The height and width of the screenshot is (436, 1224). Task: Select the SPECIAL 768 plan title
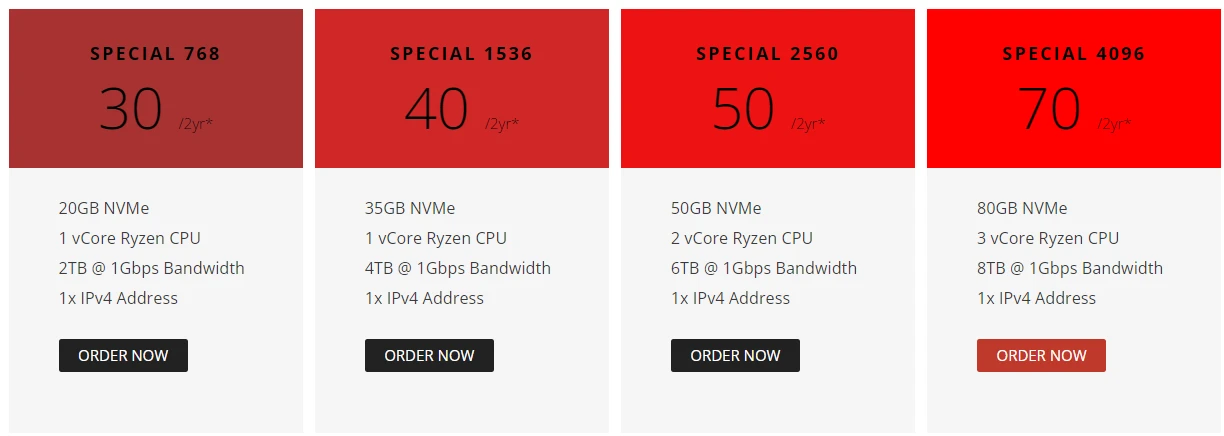[x=155, y=54]
